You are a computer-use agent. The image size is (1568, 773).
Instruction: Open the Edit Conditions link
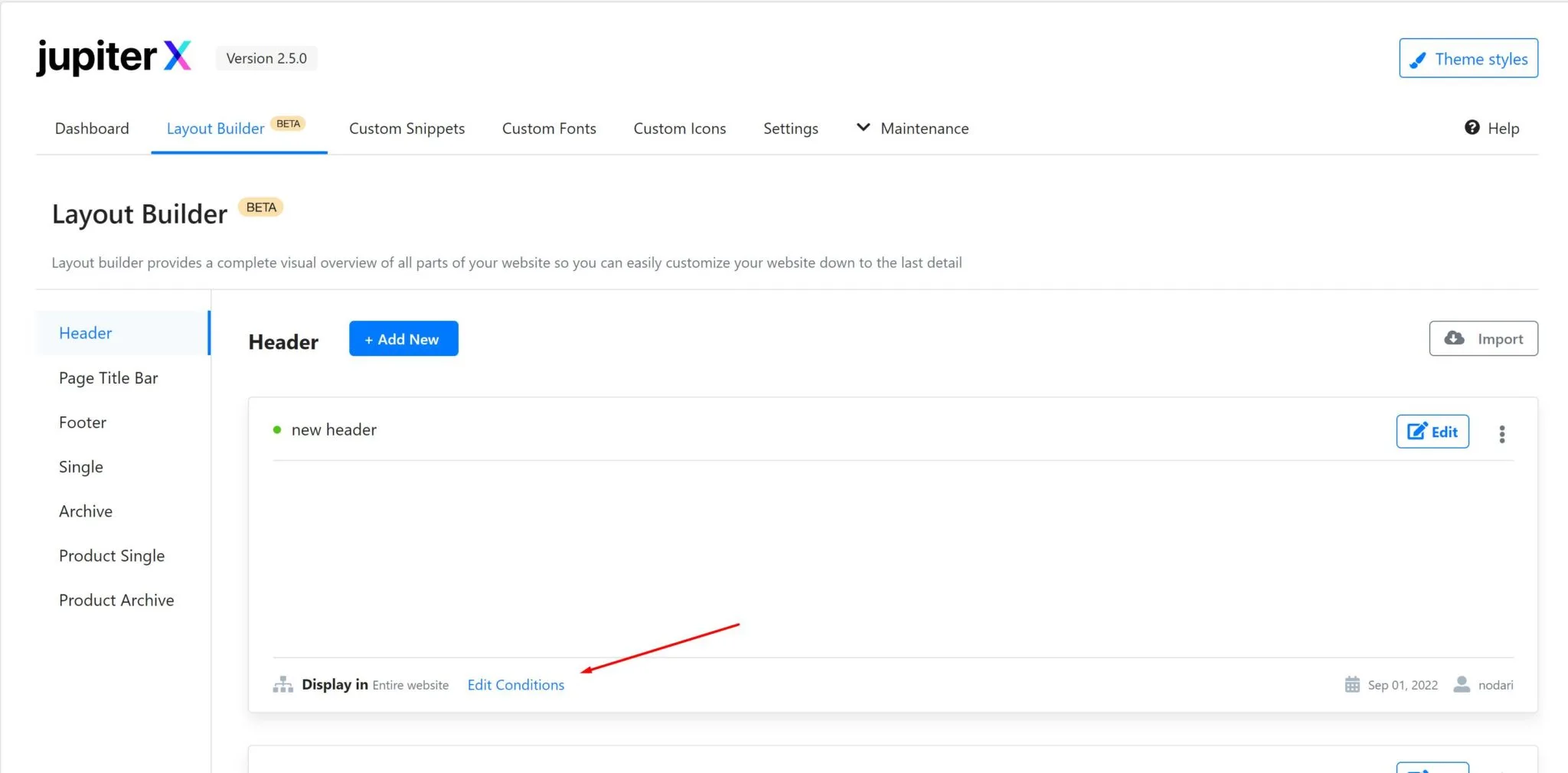[x=516, y=685]
